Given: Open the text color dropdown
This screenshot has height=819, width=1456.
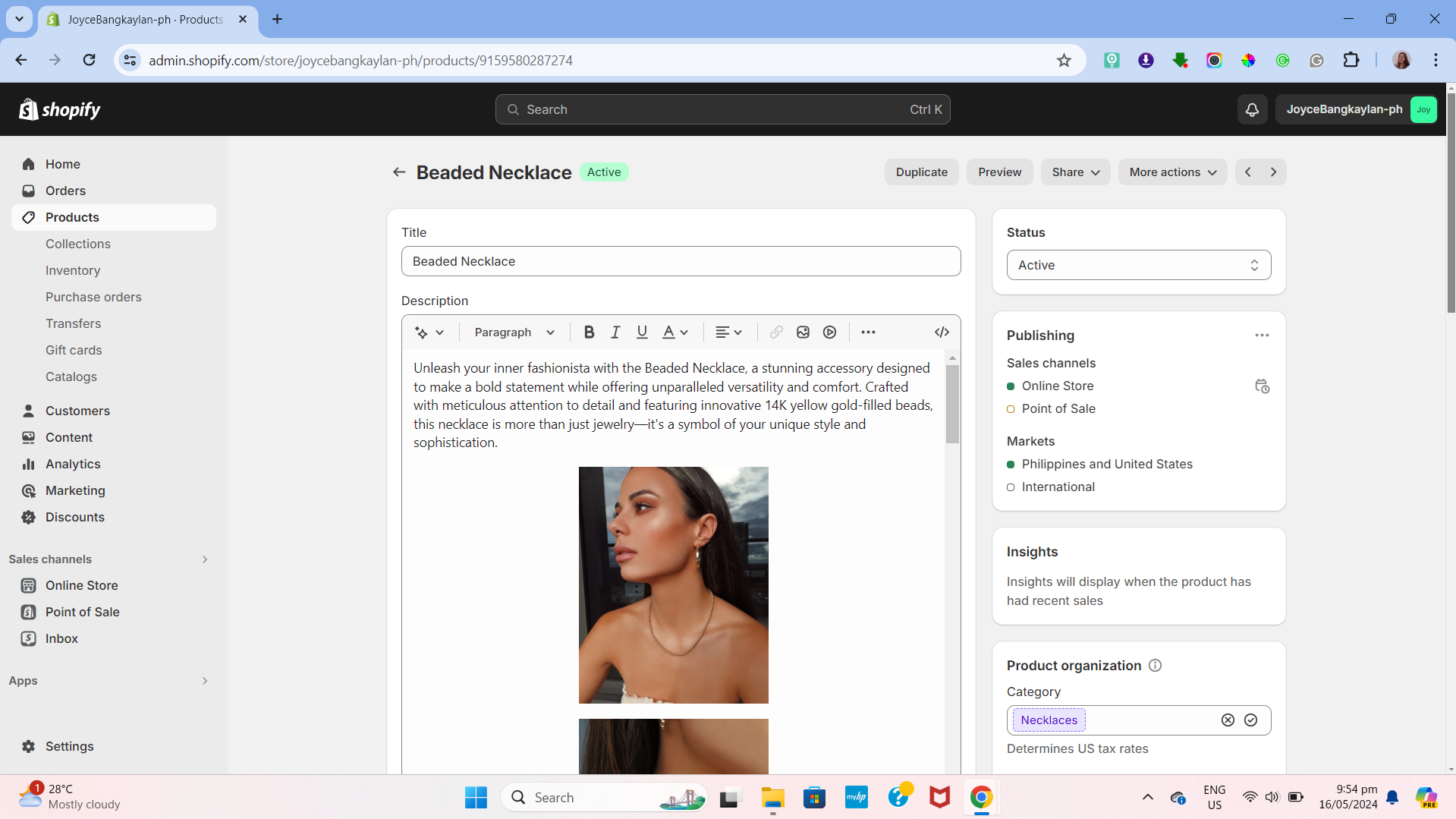Looking at the screenshot, I should point(675,332).
